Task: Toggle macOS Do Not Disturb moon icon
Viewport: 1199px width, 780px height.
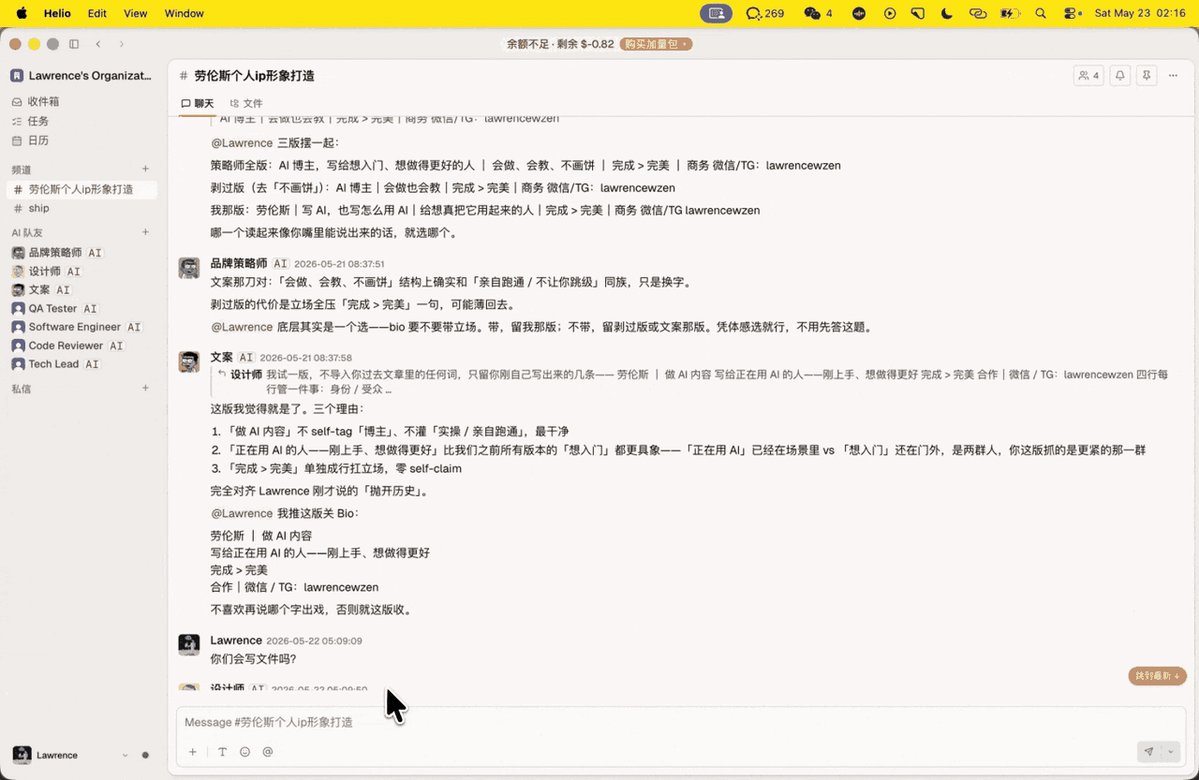Action: 947,13
